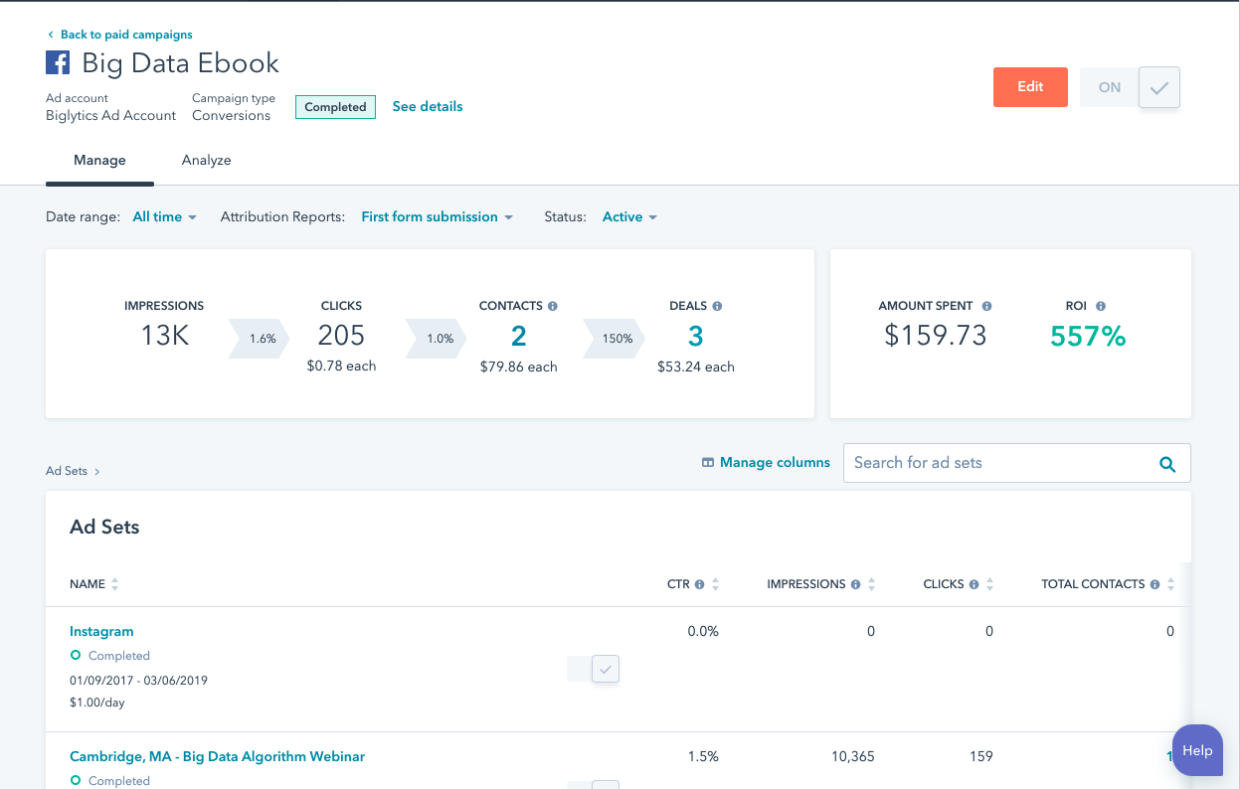The image size is (1240, 789).
Task: Click the $1.00/day budget text
Action: click(x=97, y=702)
